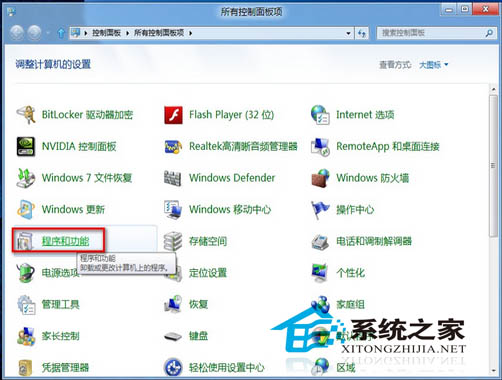Click the Flash Player (32 位) icon

[x=173, y=115]
